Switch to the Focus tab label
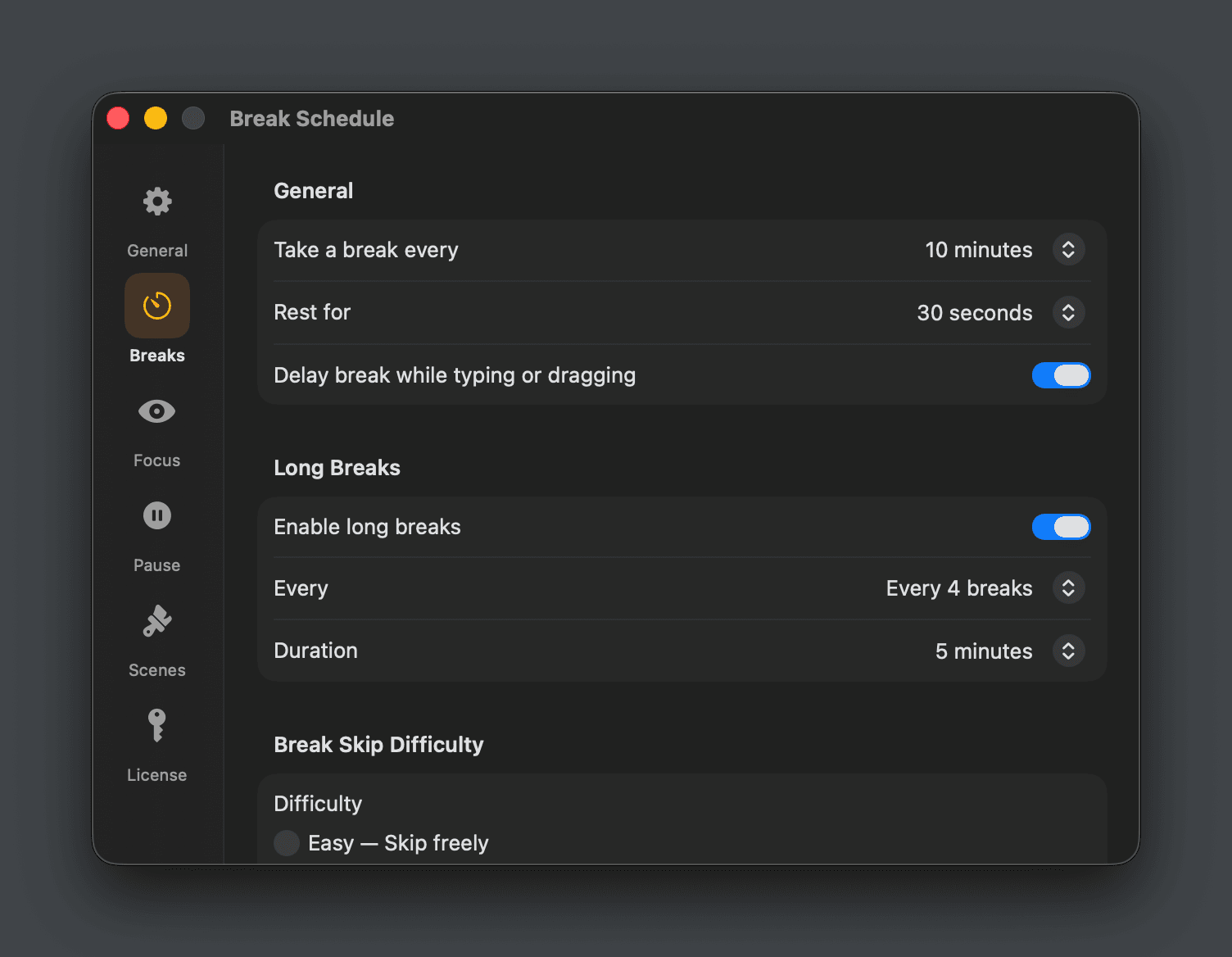This screenshot has width=1232, height=957. click(x=157, y=460)
